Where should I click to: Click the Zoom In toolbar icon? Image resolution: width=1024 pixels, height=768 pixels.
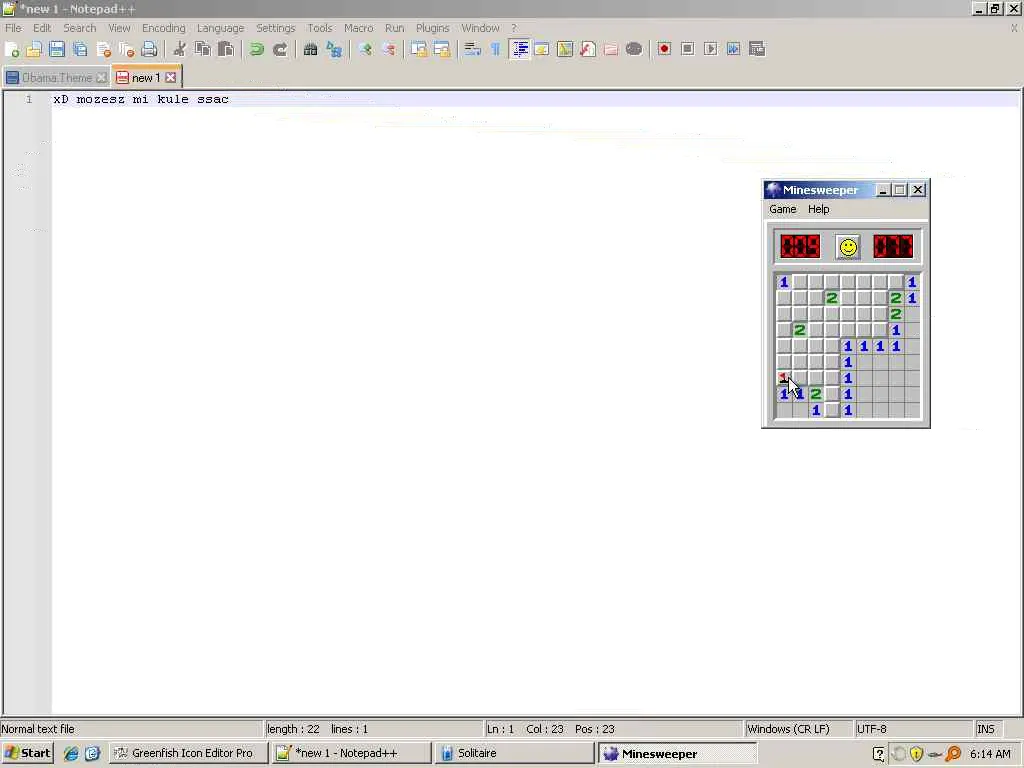[365, 49]
